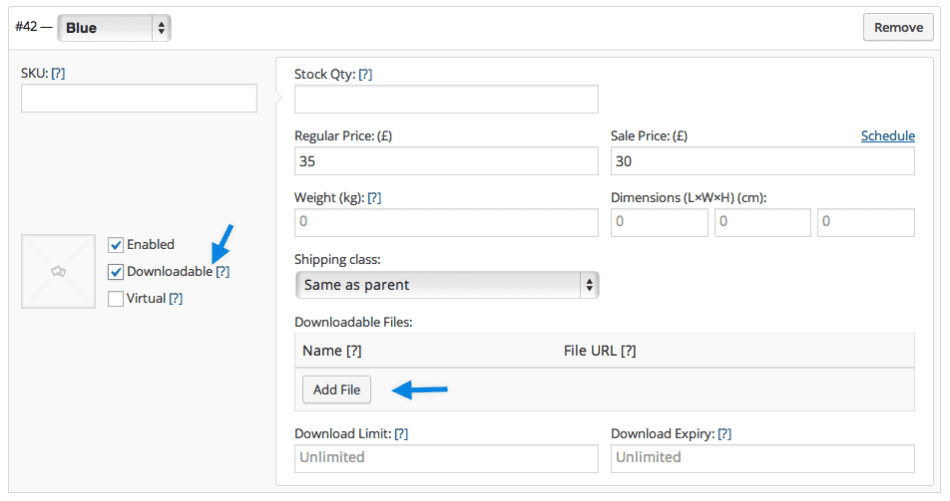This screenshot has width=950, height=501.
Task: Click the Weight (kg) help icon
Action: point(374,197)
